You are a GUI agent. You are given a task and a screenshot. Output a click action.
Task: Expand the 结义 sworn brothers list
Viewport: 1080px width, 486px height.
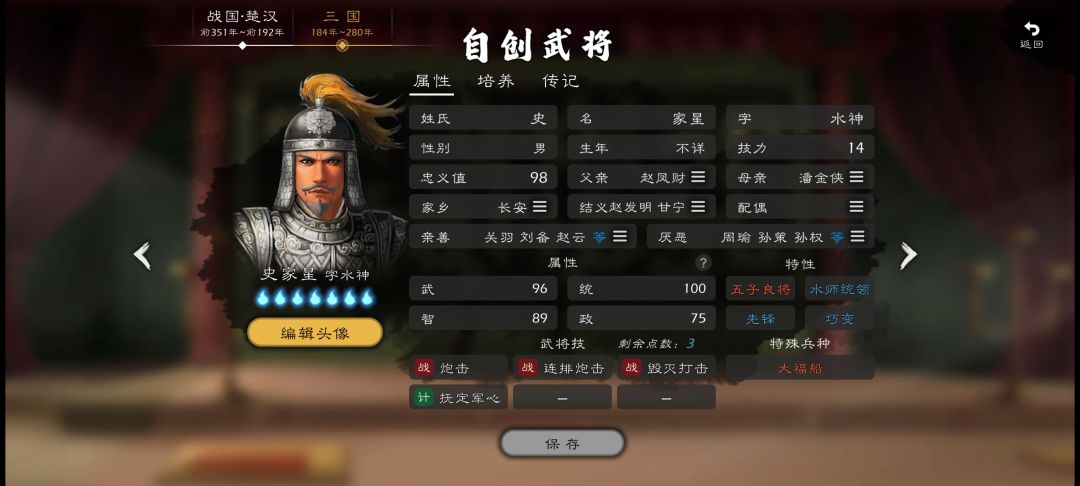[698, 207]
